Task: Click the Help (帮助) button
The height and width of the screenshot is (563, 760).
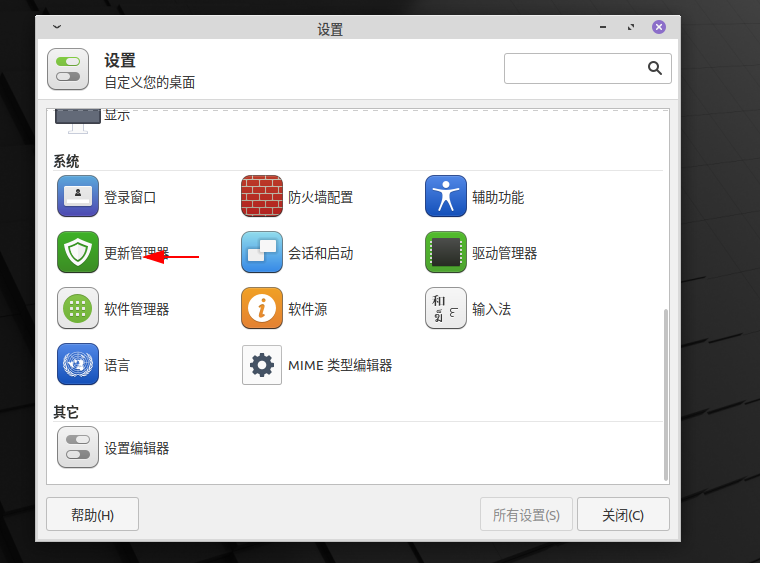Action: 92,515
